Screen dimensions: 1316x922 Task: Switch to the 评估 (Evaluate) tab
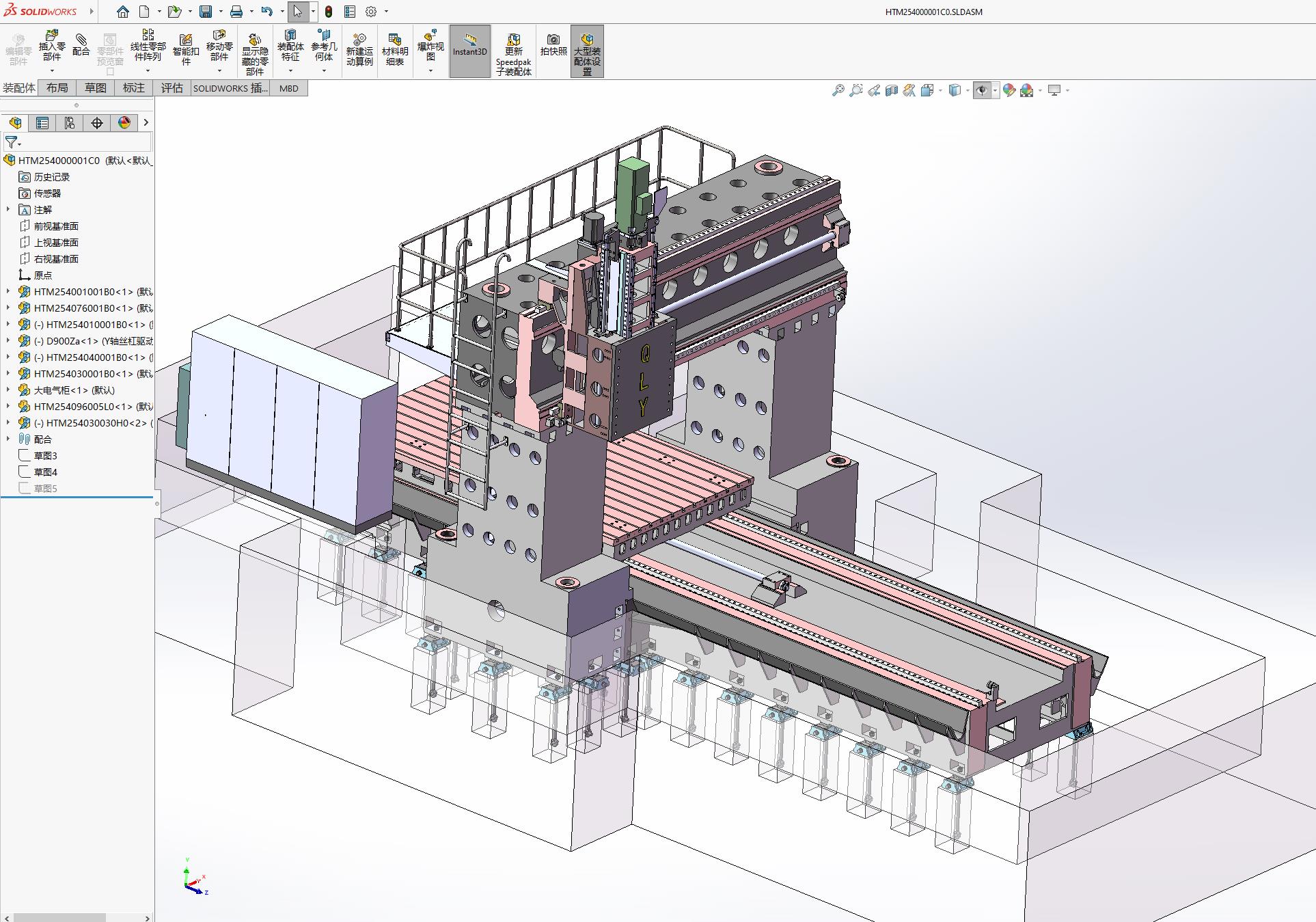172,87
